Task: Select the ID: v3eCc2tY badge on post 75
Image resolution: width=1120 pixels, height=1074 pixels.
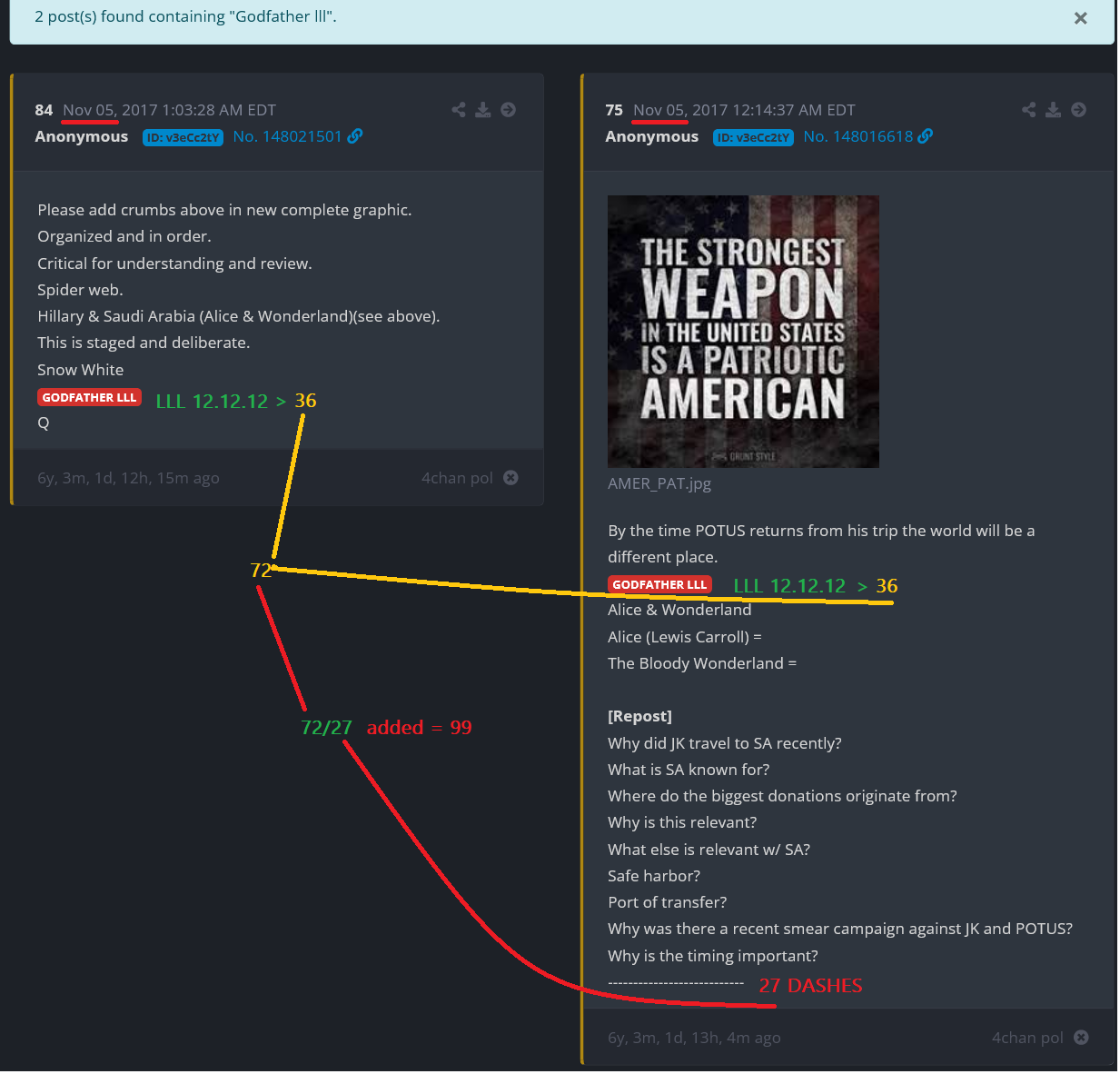Action: 753,137
